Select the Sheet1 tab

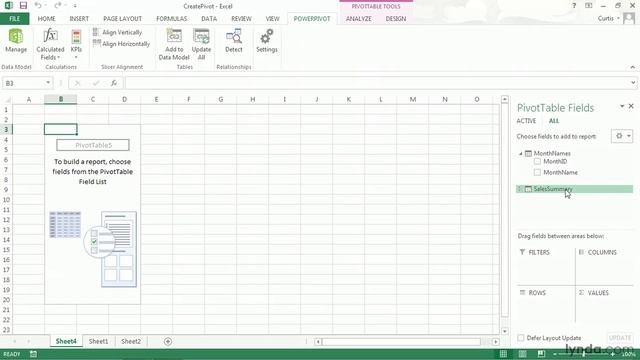(x=98, y=341)
